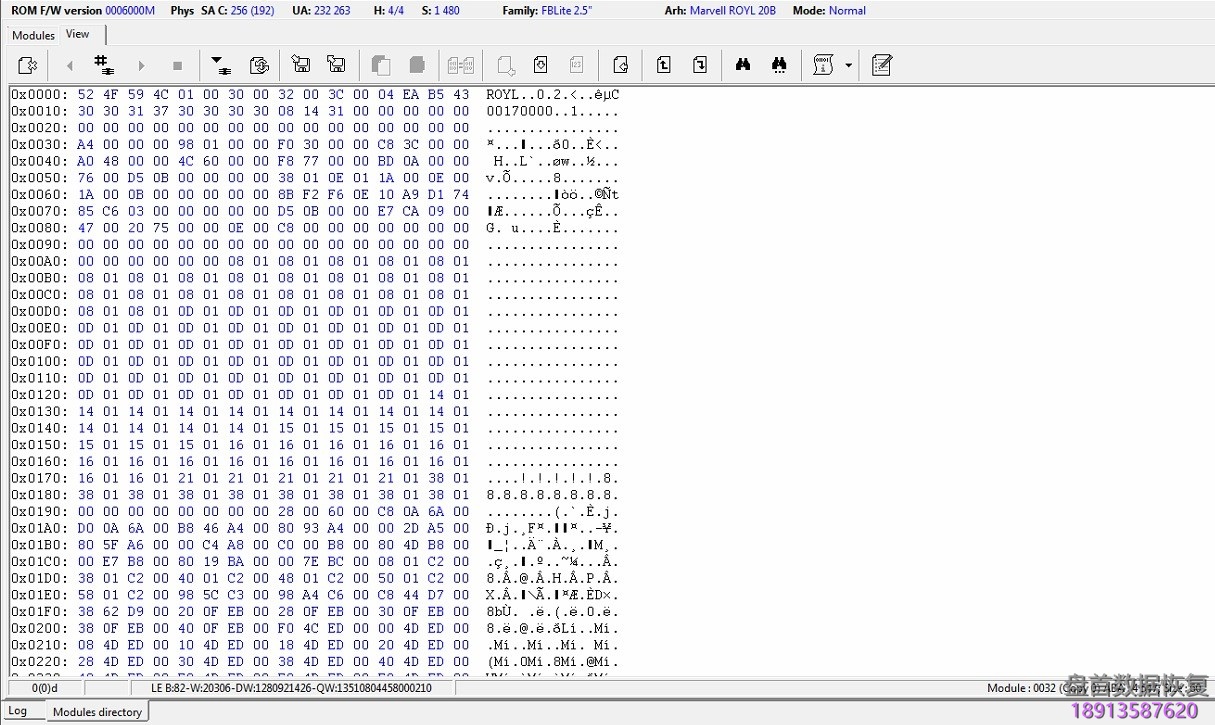The image size is (1215, 725).
Task: Click the grayed-out left arrow back button
Action: [69, 66]
